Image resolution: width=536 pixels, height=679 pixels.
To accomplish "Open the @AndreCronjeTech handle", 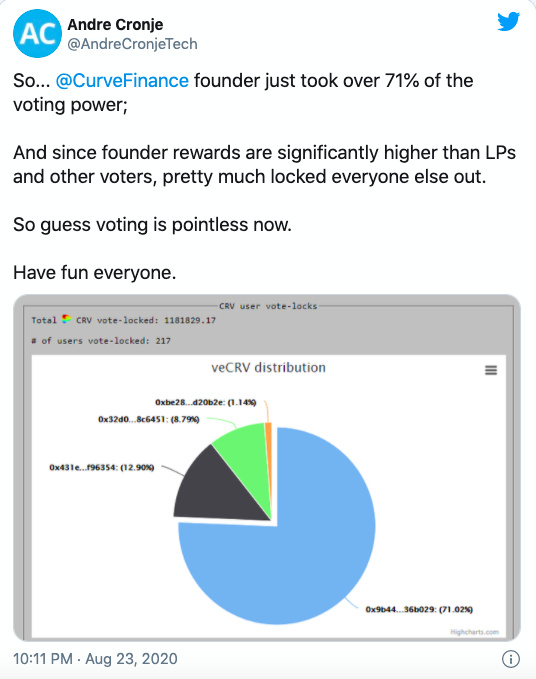I will point(132,44).
